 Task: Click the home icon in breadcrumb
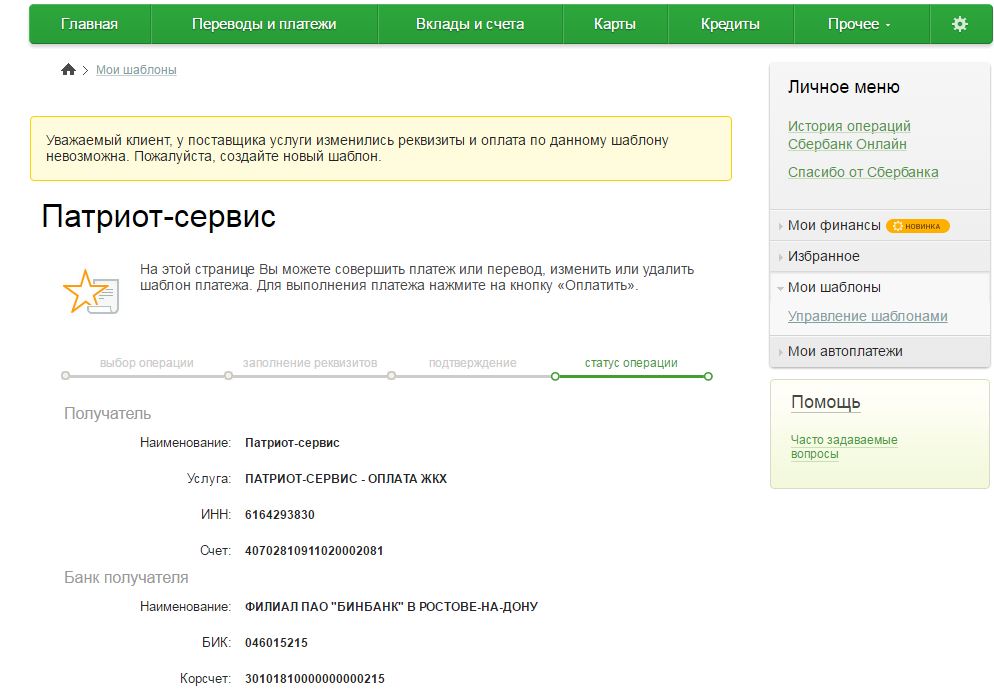(x=68, y=70)
